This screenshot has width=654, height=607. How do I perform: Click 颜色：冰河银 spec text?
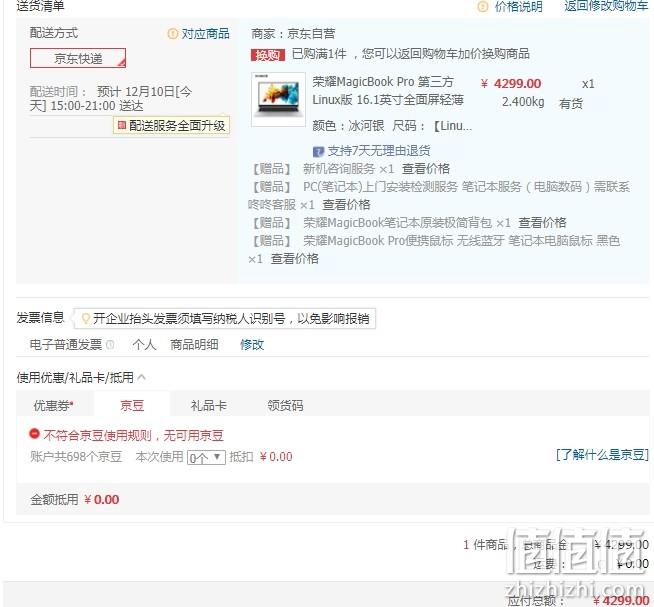tap(348, 126)
